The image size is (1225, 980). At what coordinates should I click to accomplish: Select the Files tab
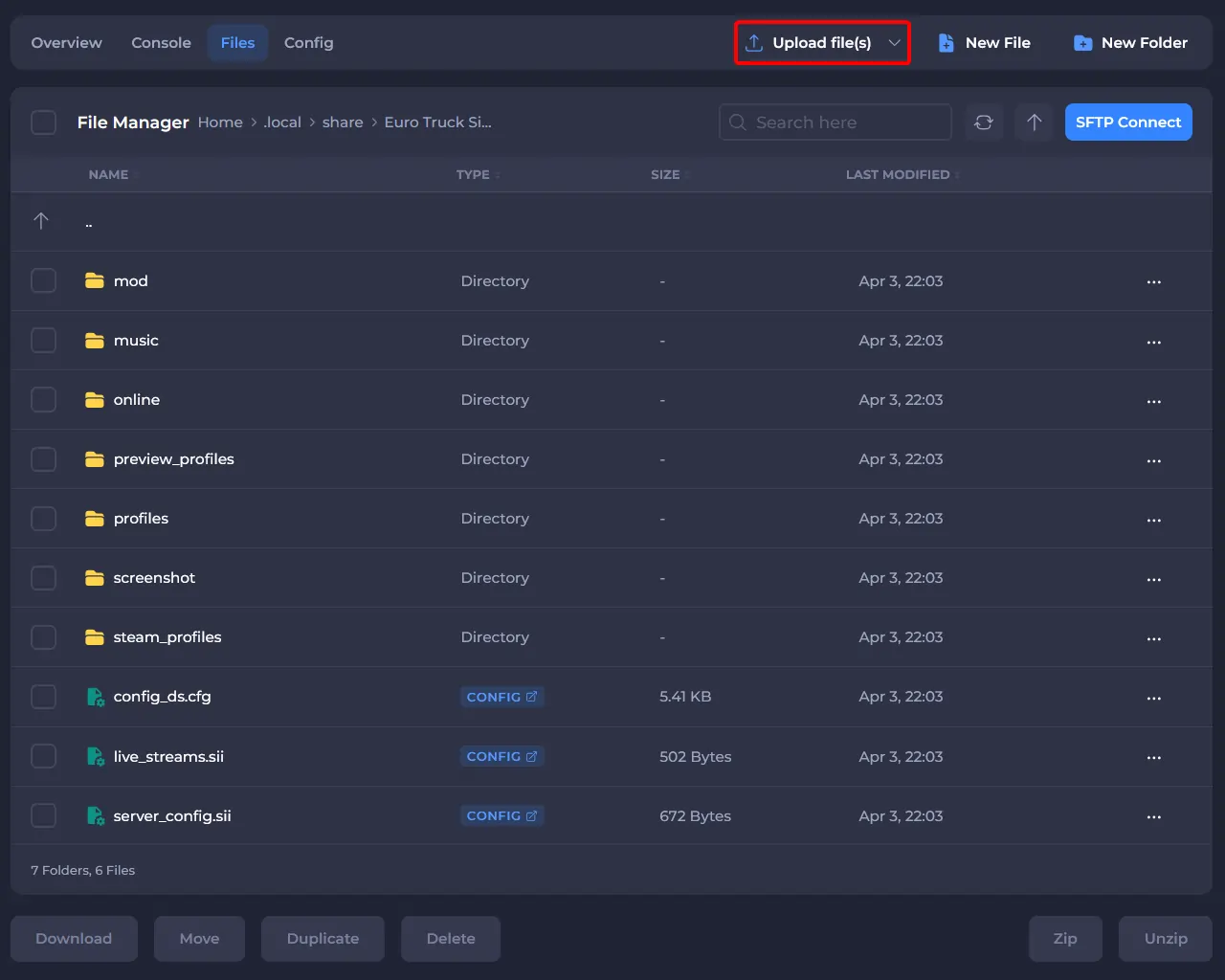pyautogui.click(x=237, y=43)
